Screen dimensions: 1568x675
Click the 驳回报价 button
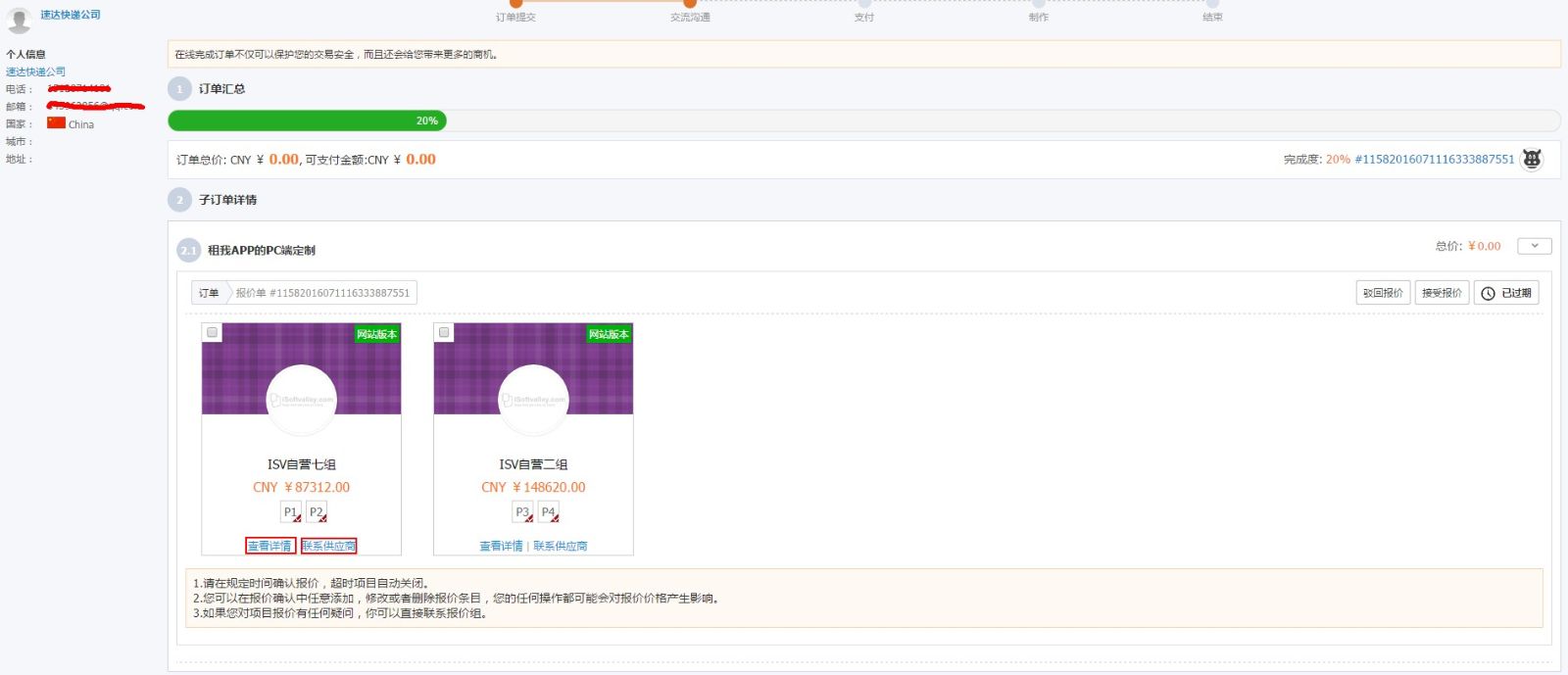tap(1382, 293)
